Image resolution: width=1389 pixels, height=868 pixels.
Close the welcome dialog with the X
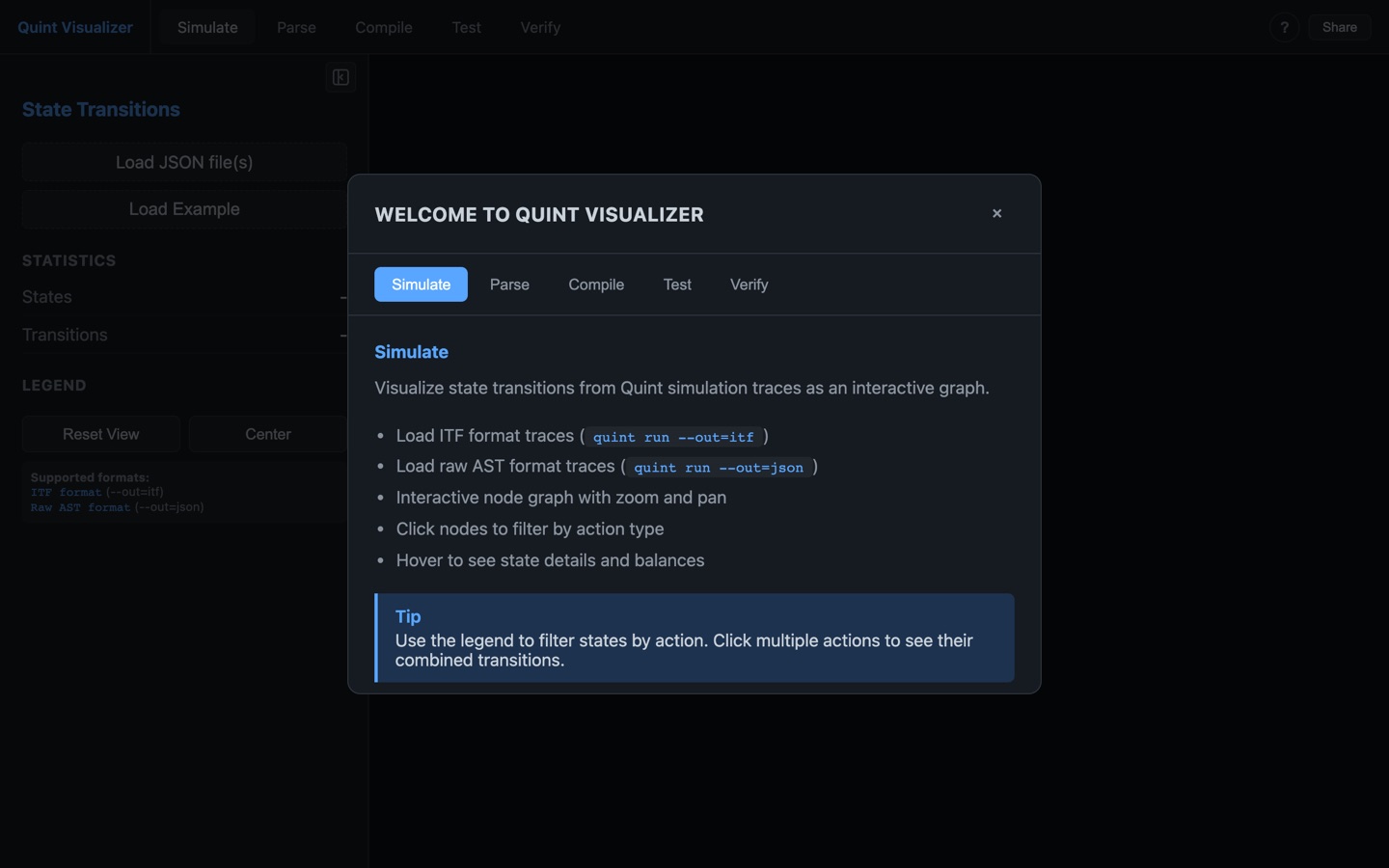(x=996, y=213)
